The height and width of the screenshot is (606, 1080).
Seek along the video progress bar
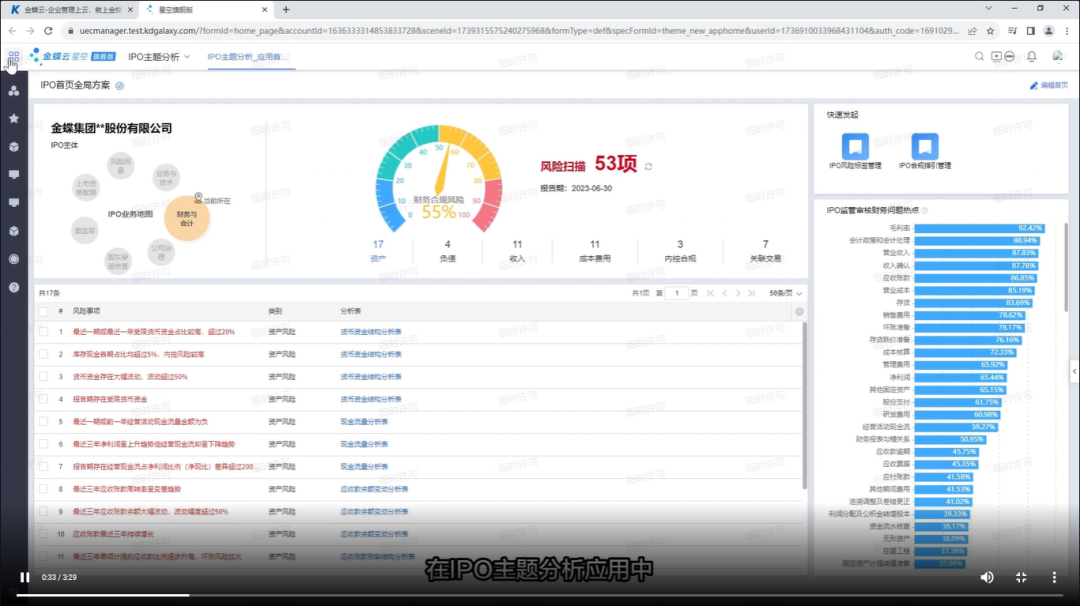(540, 595)
